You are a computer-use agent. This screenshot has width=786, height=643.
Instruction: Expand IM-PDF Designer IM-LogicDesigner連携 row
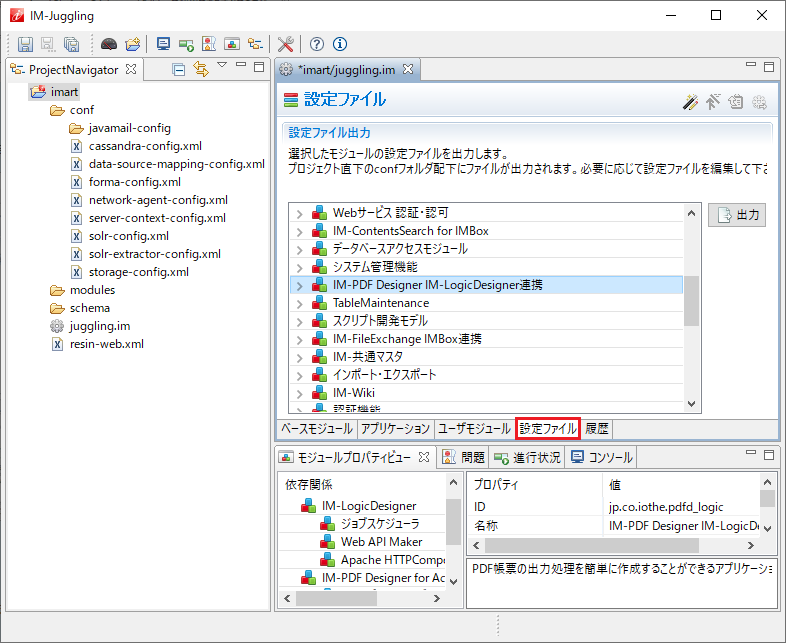coord(299,286)
